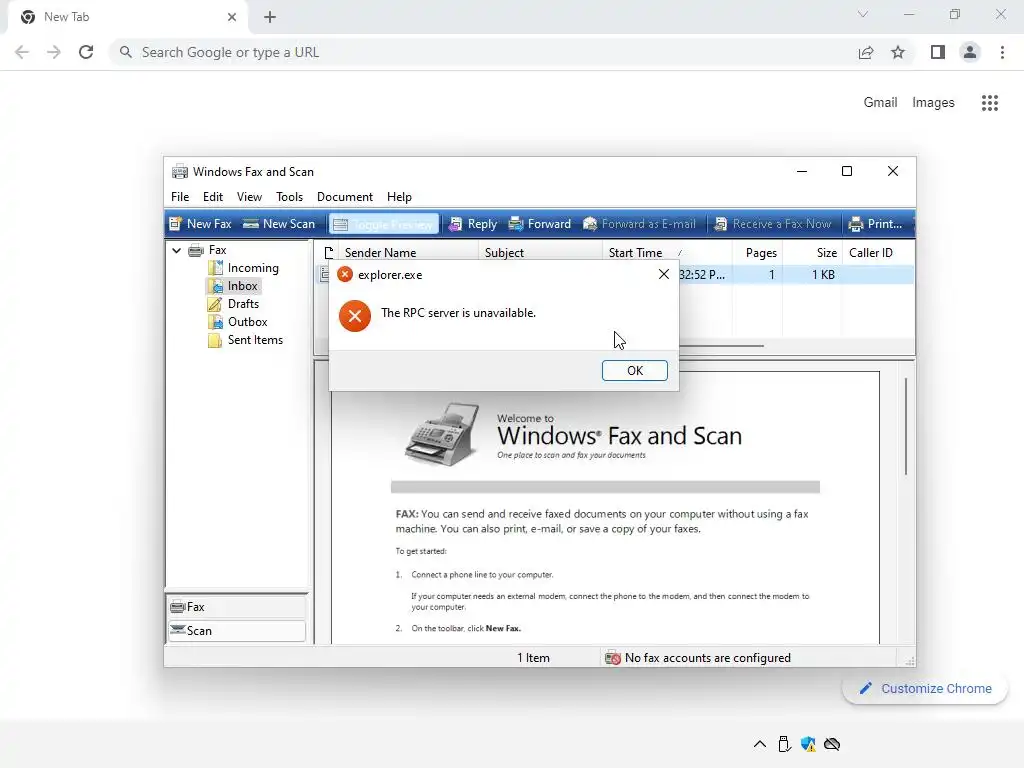
Task: Toggle the preview pane button
Action: click(x=384, y=224)
